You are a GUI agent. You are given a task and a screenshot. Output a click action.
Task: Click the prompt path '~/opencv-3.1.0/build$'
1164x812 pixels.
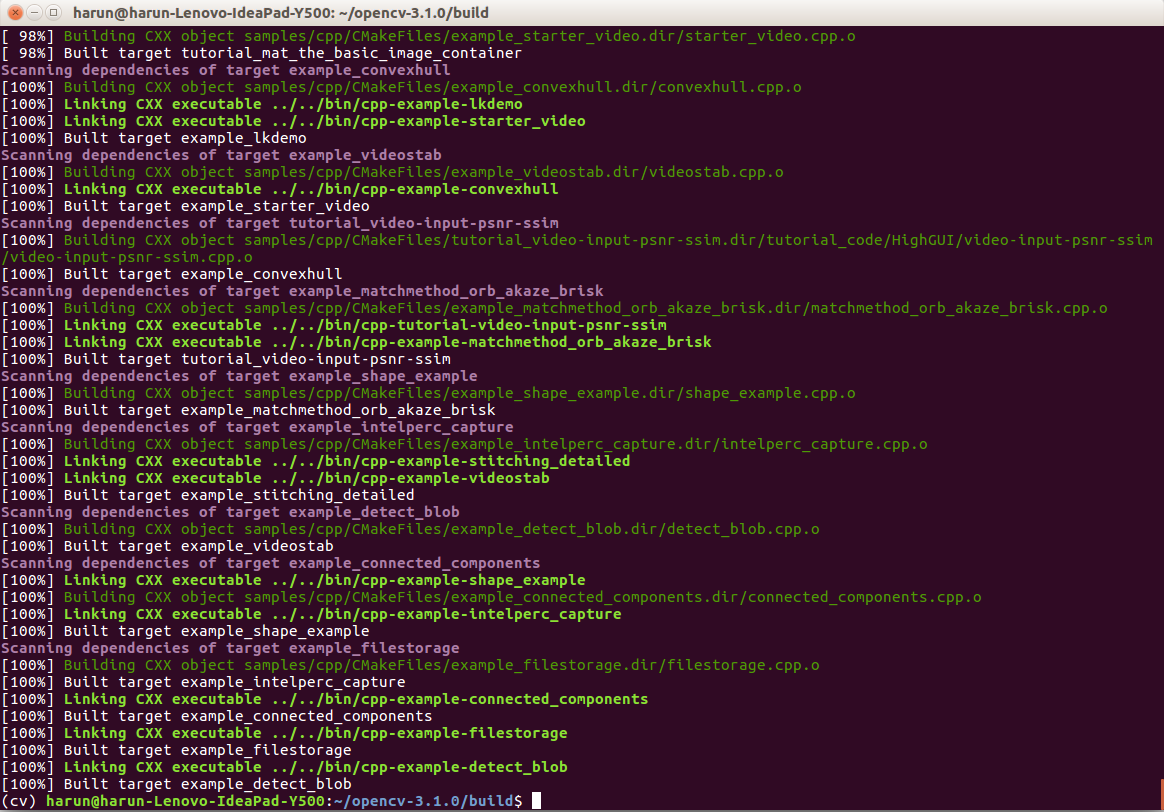428,802
